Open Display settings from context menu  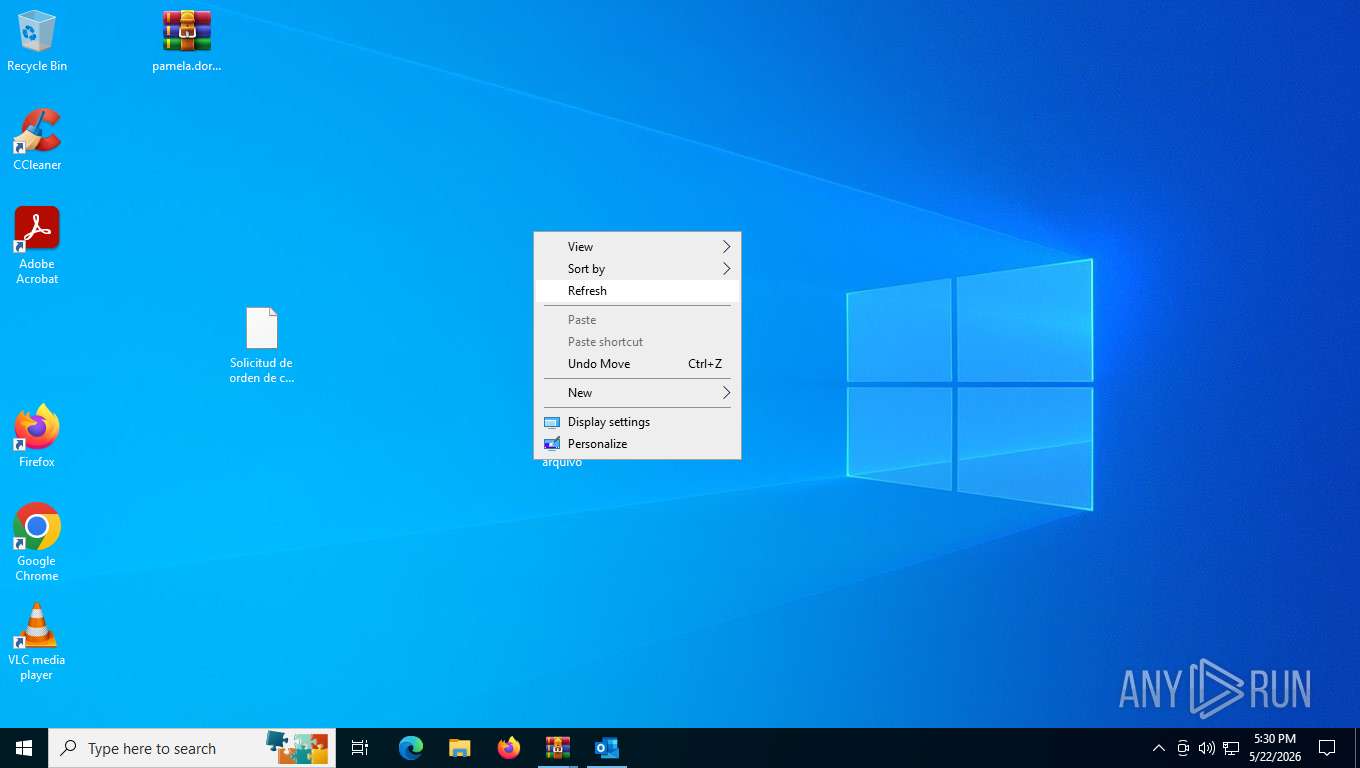coord(638,422)
